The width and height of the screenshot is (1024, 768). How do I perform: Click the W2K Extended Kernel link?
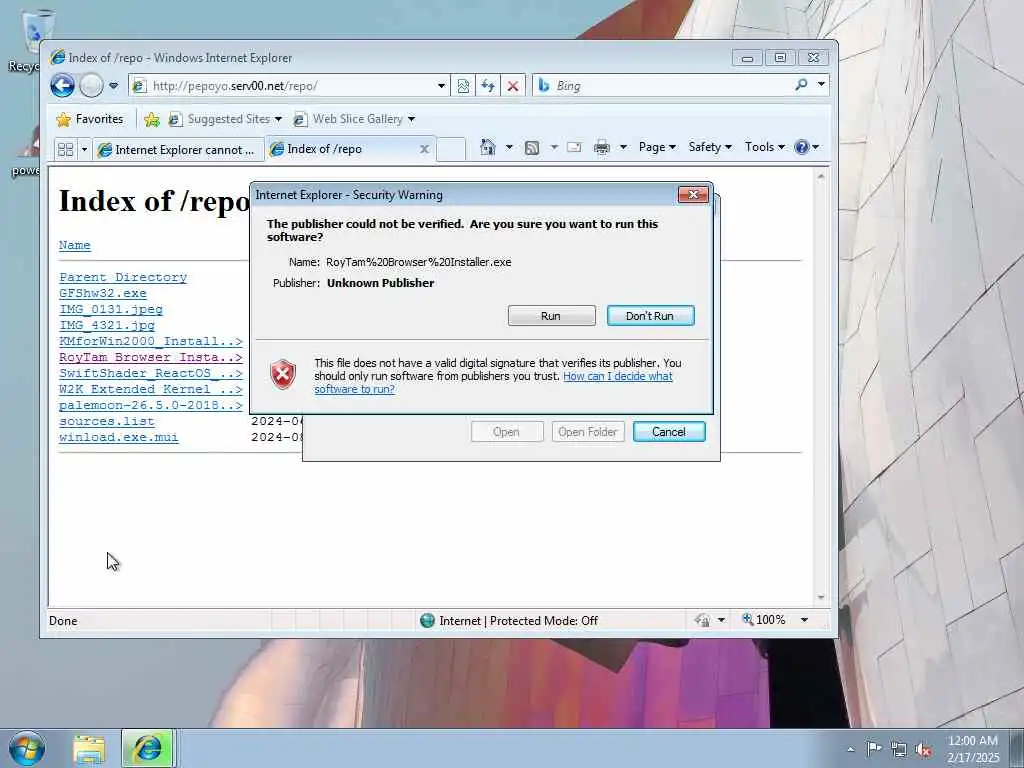point(150,389)
